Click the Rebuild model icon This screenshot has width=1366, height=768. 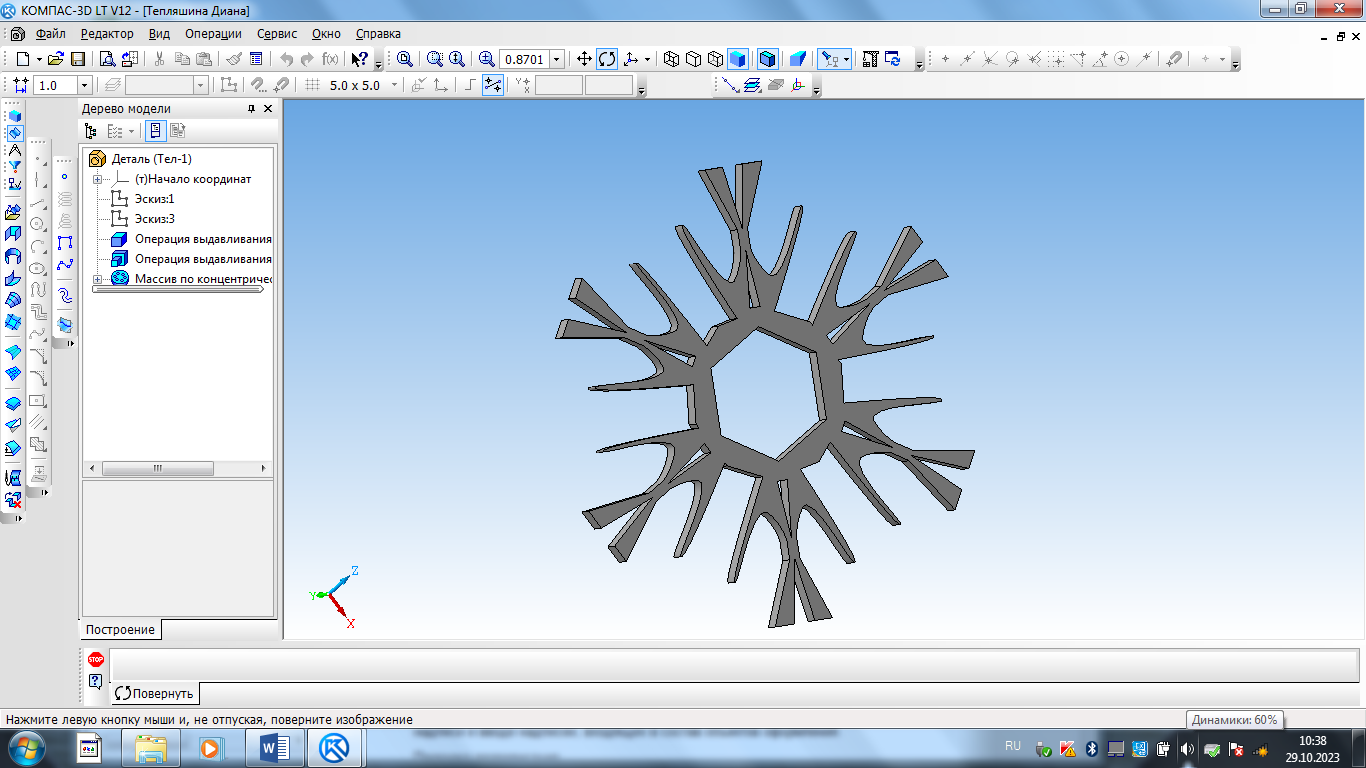pos(893,59)
